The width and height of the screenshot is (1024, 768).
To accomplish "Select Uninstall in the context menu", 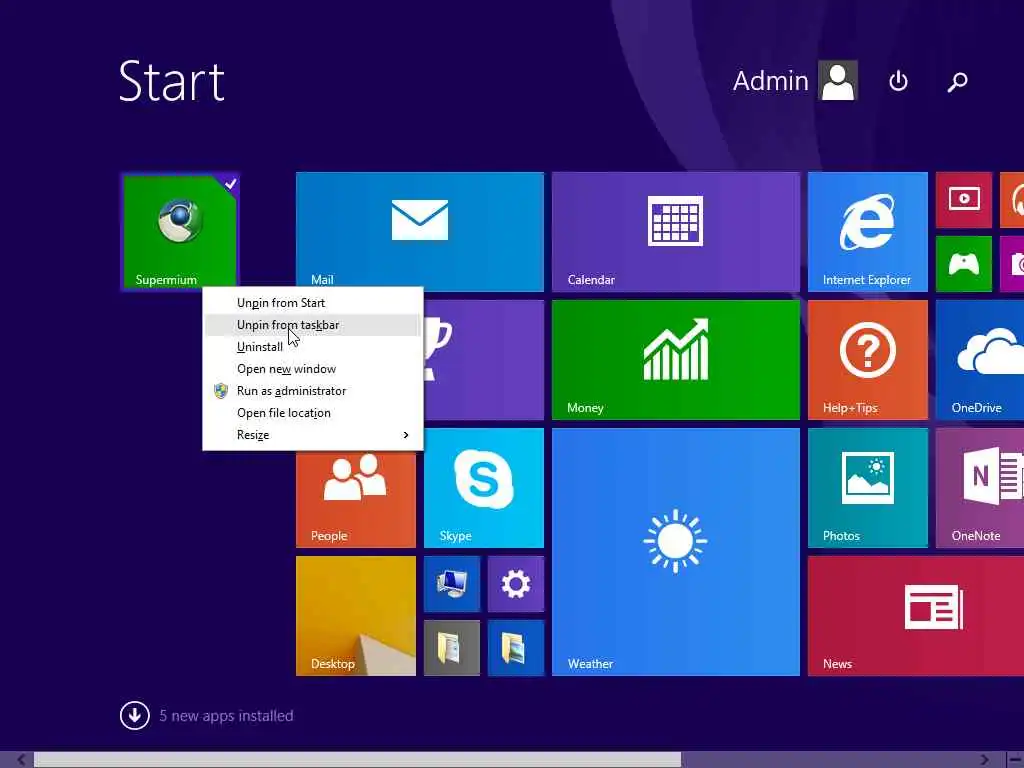I will [x=312, y=347].
